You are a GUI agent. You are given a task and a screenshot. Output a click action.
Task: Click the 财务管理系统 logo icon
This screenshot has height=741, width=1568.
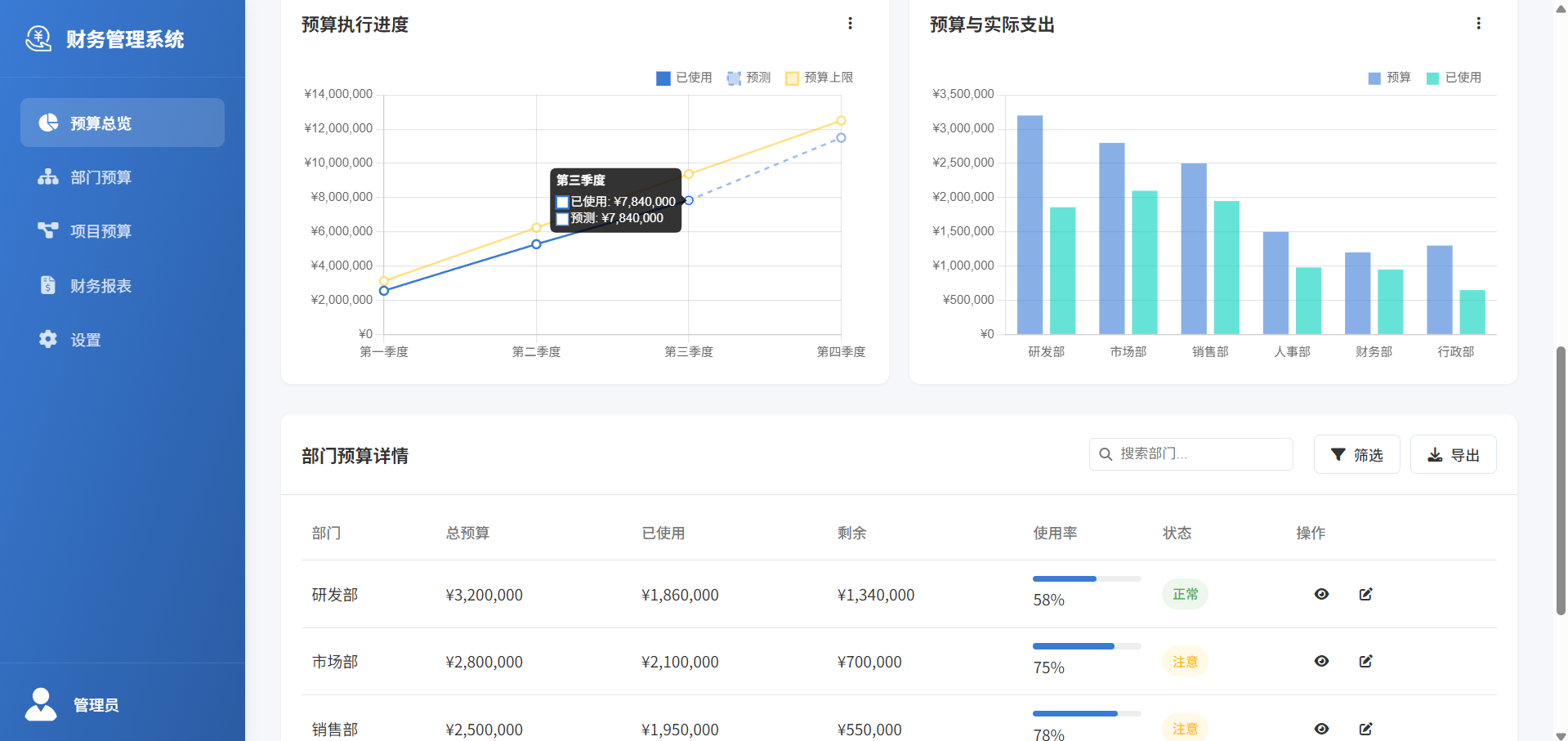(x=38, y=38)
